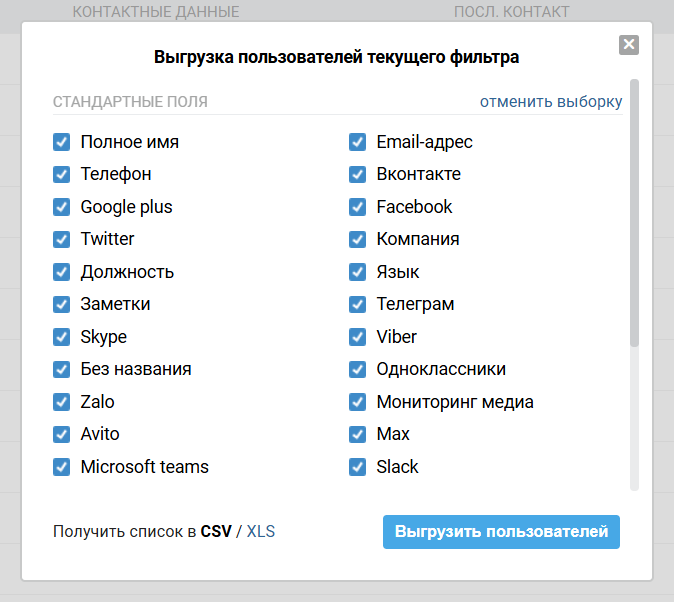Toggle the Slack checkbox

358,467
